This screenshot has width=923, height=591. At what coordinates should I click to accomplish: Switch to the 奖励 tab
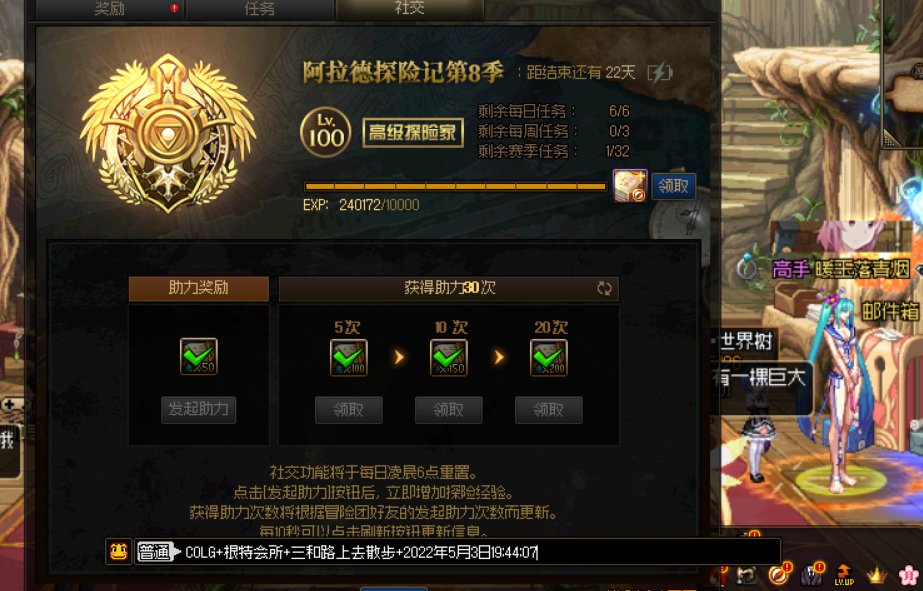coord(110,9)
